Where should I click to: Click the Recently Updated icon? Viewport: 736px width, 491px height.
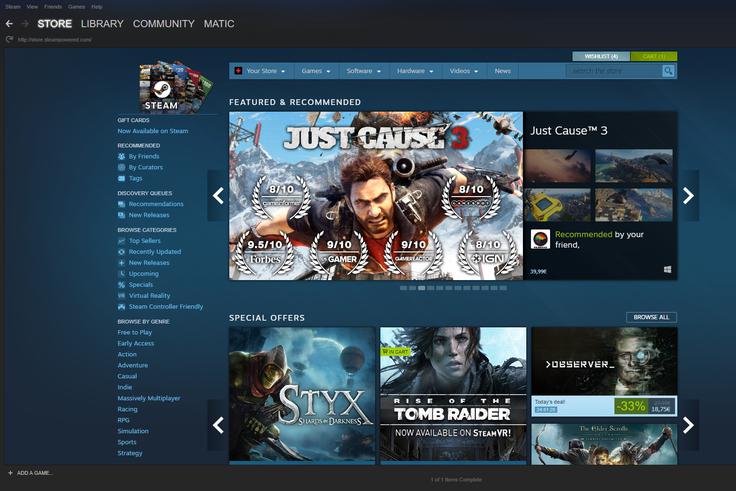[122, 252]
